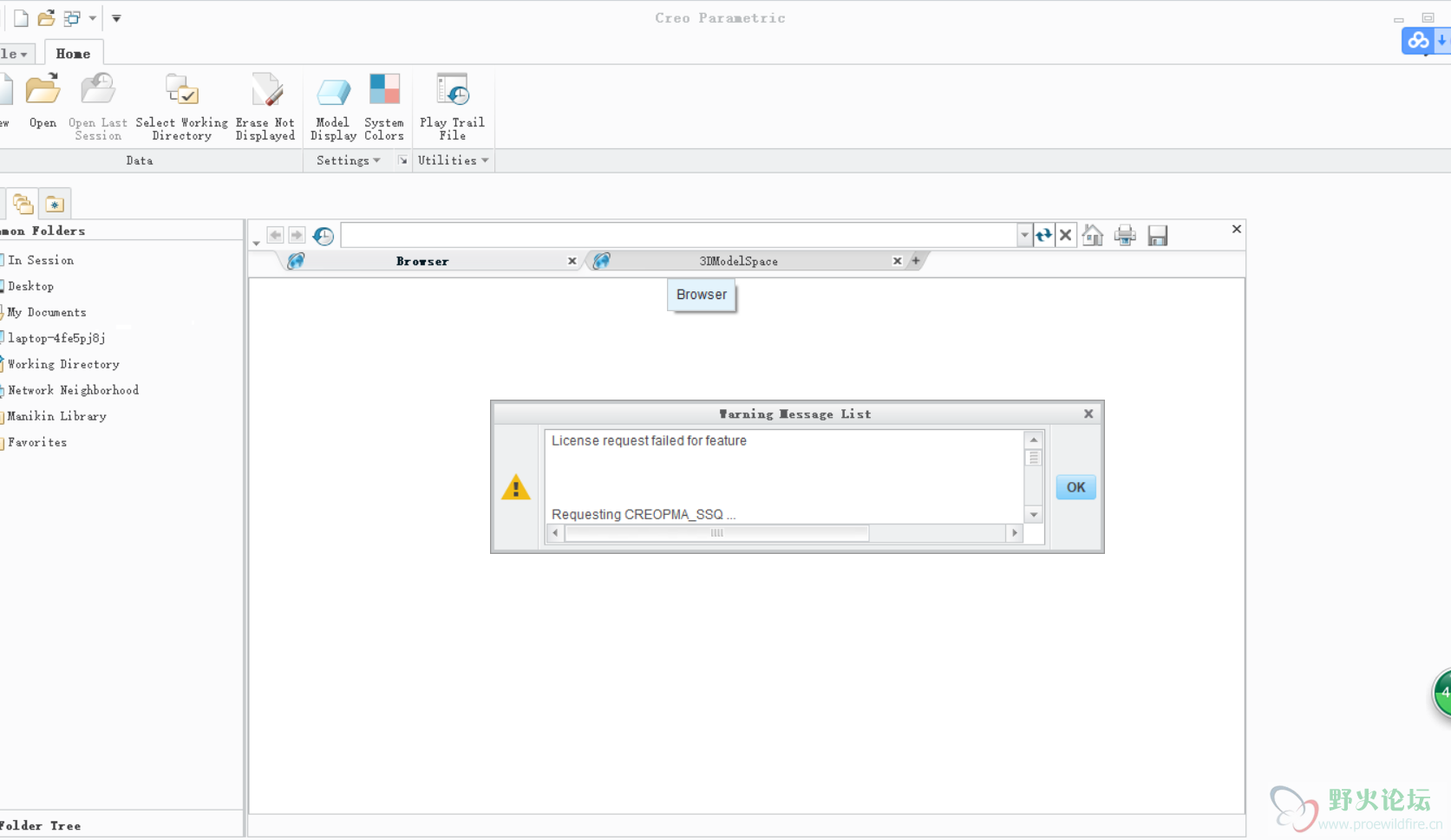Open the Desktop folder
The width and height of the screenshot is (1451, 840).
(30, 286)
